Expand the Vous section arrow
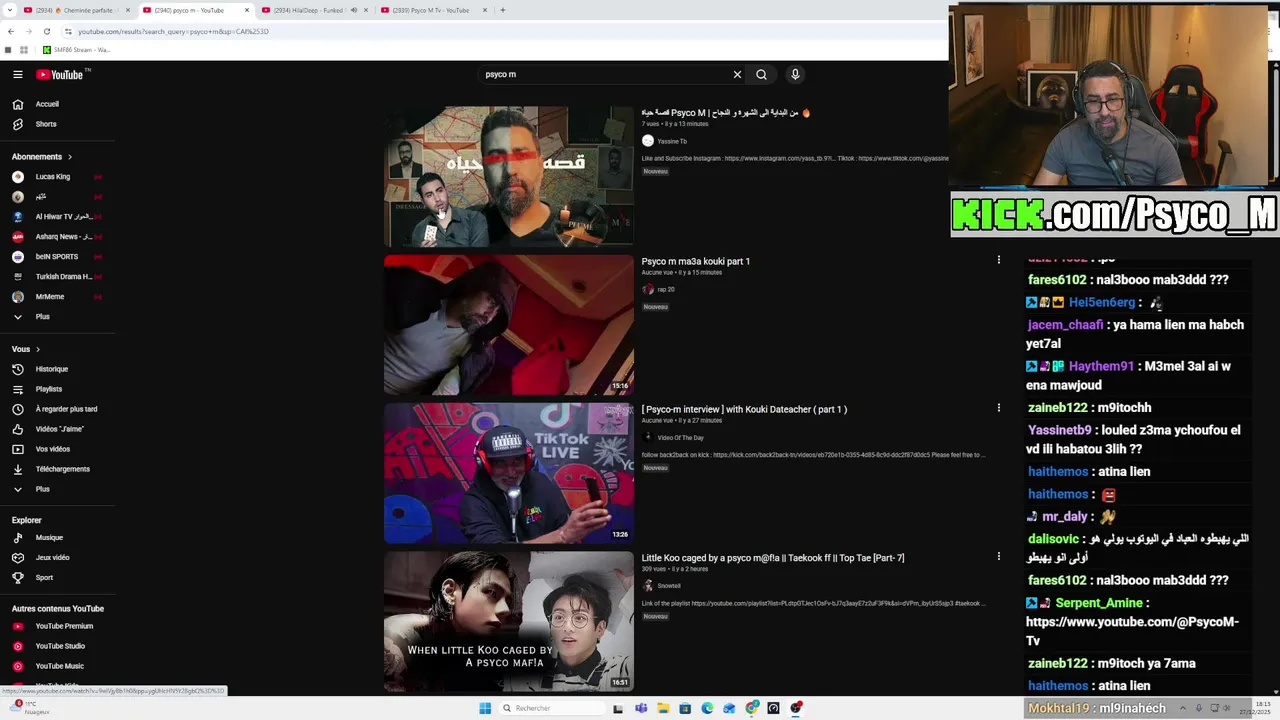 [x=38, y=349]
